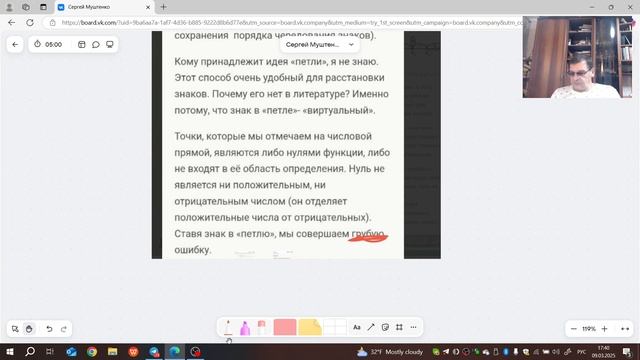Toggle the board minimap with the two-dot icon
The width and height of the screenshot is (640, 360).
tap(625, 329)
